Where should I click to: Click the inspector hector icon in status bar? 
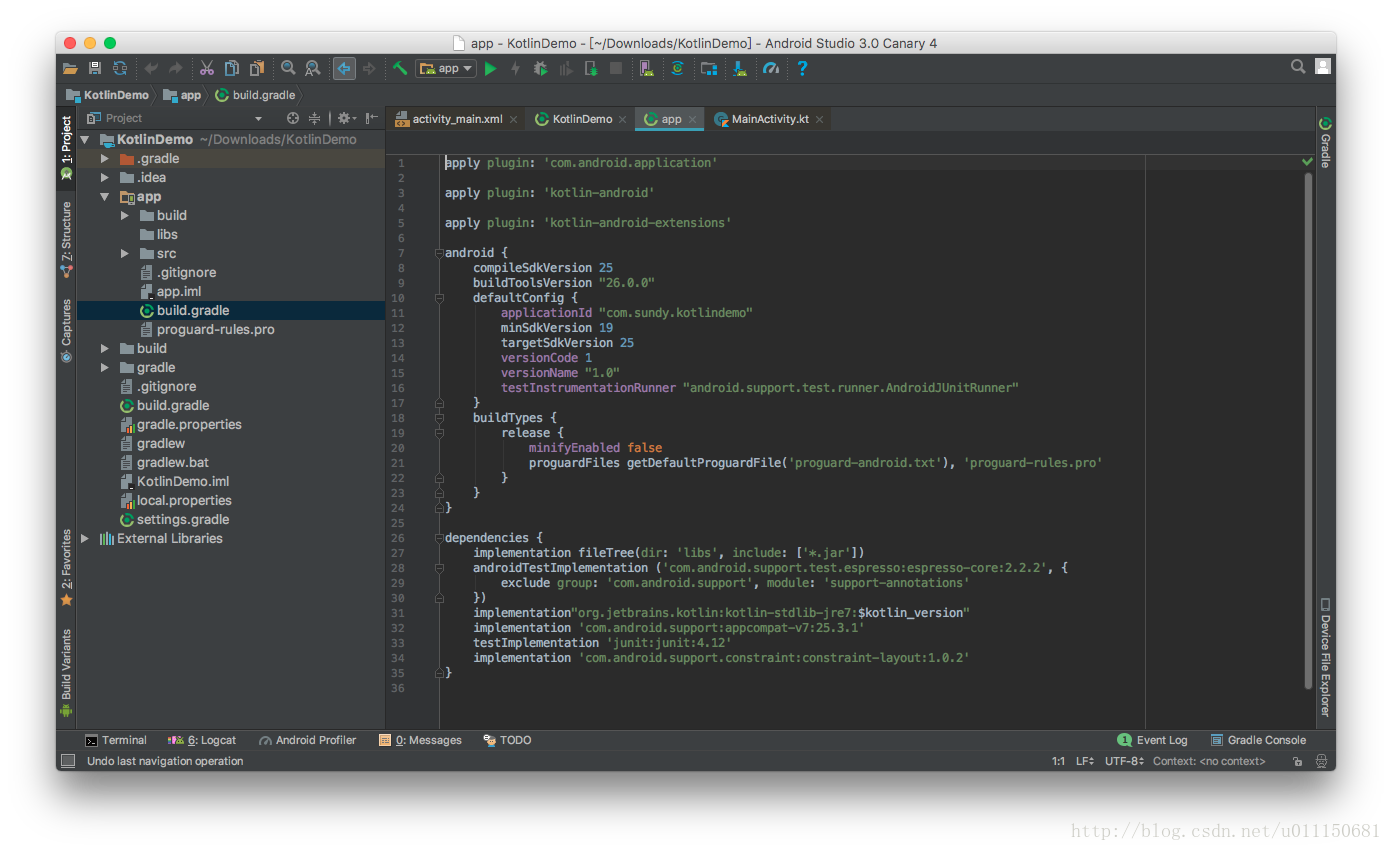[1322, 761]
